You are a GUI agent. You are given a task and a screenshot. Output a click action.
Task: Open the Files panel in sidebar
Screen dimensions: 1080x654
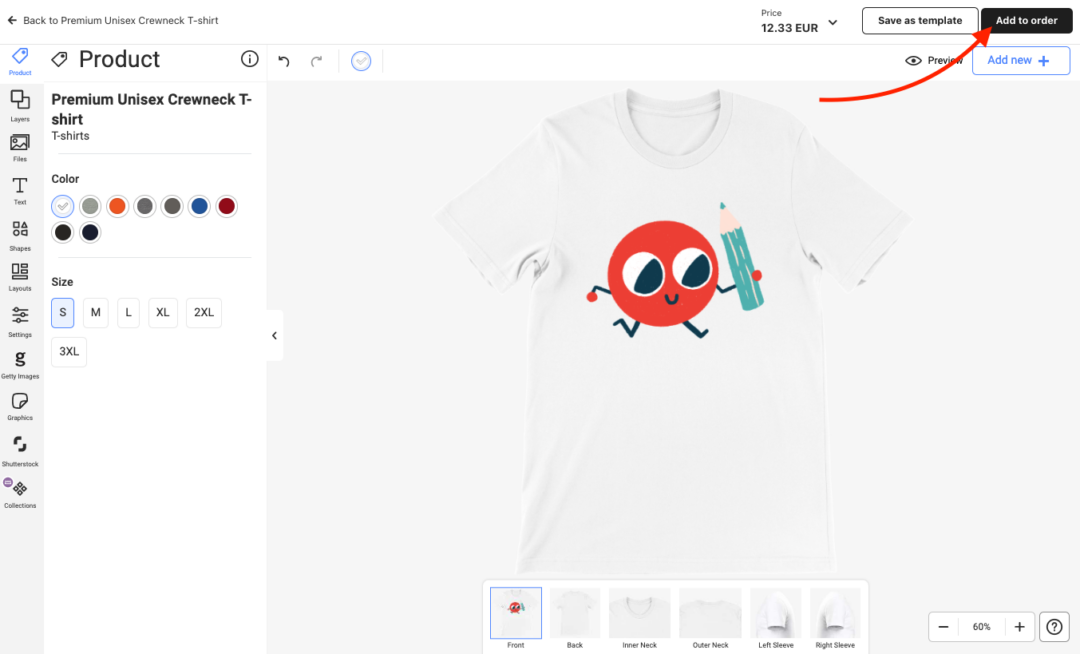coord(20,146)
